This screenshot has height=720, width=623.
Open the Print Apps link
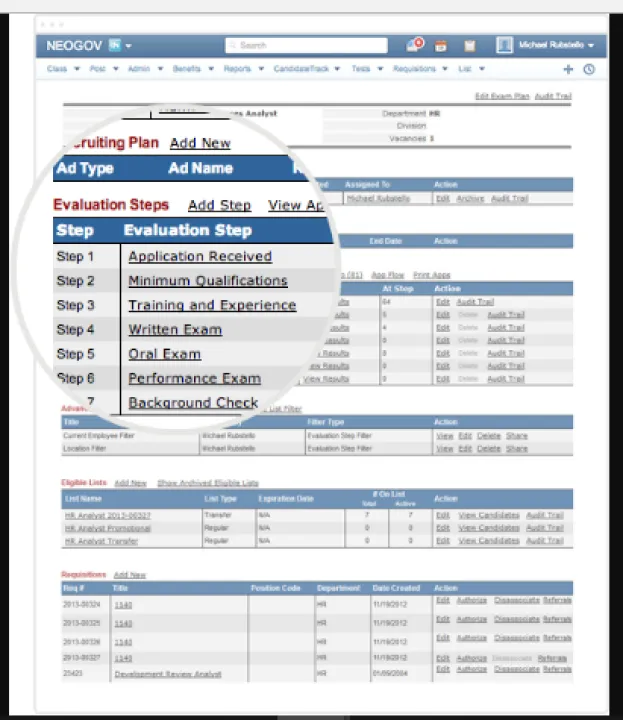point(432,275)
